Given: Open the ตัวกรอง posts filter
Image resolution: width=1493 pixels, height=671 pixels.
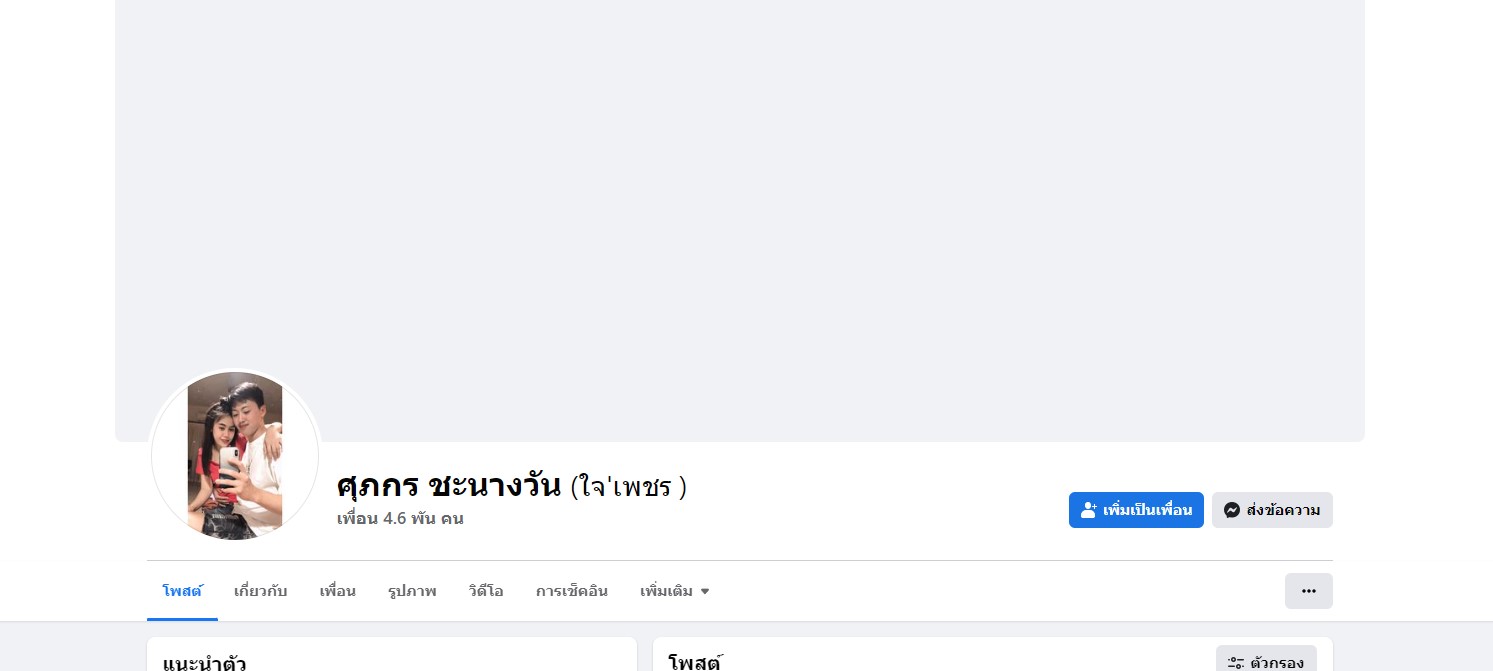Looking at the screenshot, I should pyautogui.click(x=1266, y=662).
